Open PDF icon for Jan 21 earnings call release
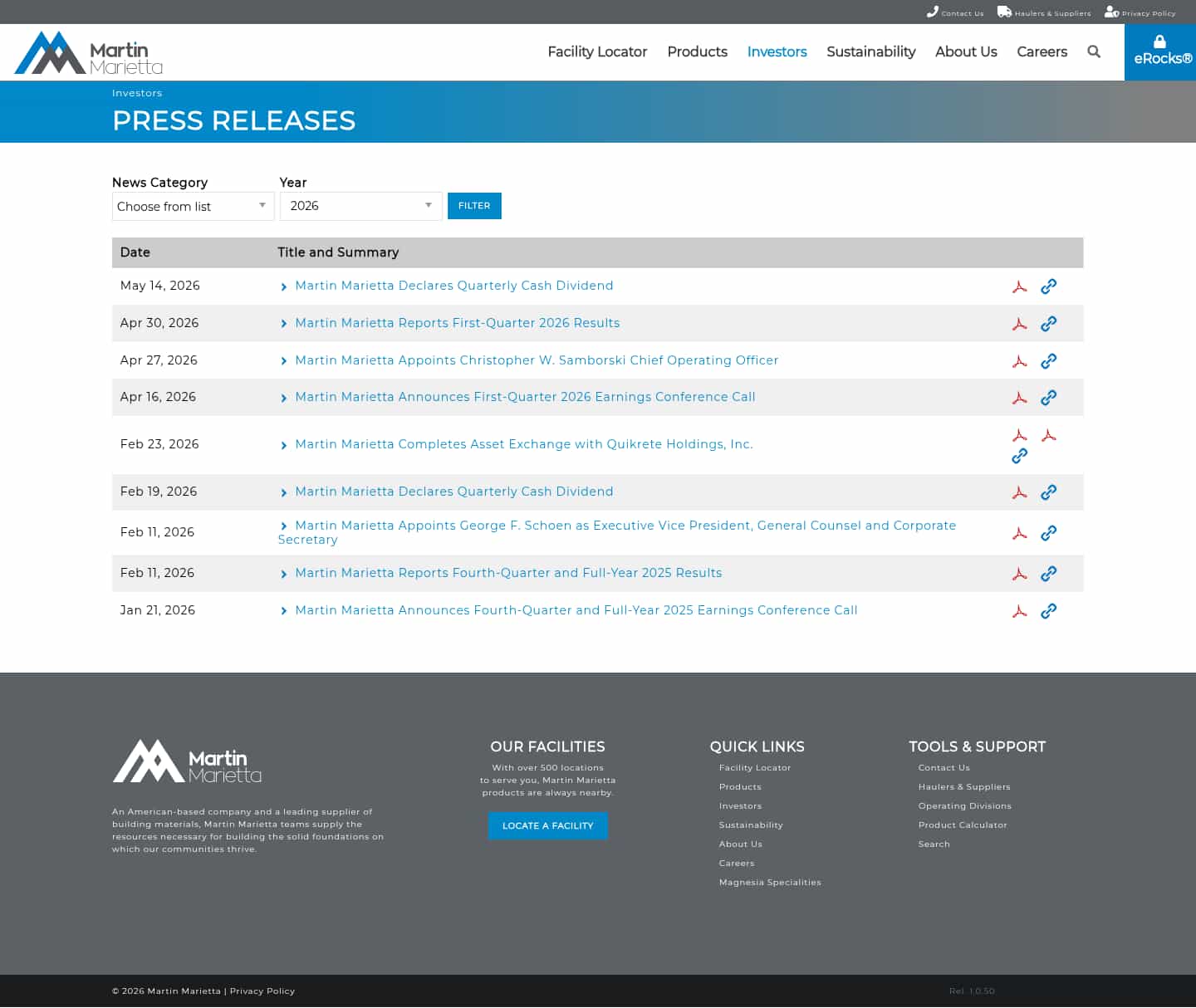 1020,611
